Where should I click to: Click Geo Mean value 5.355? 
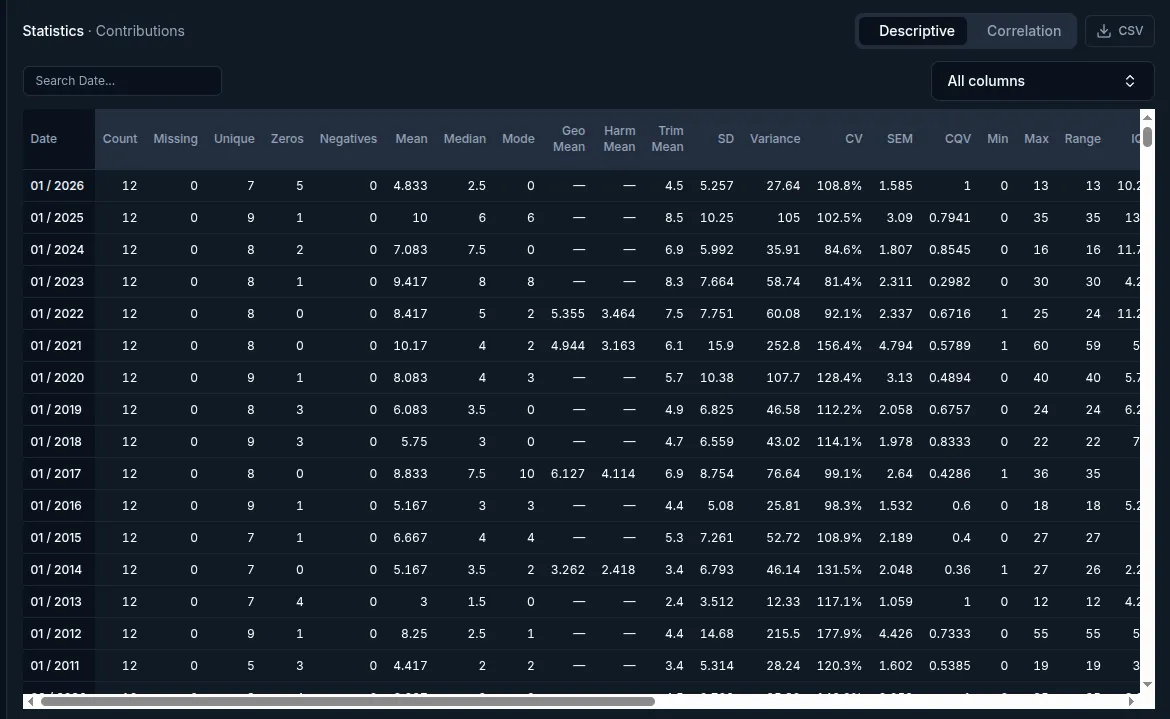pyautogui.click(x=568, y=314)
